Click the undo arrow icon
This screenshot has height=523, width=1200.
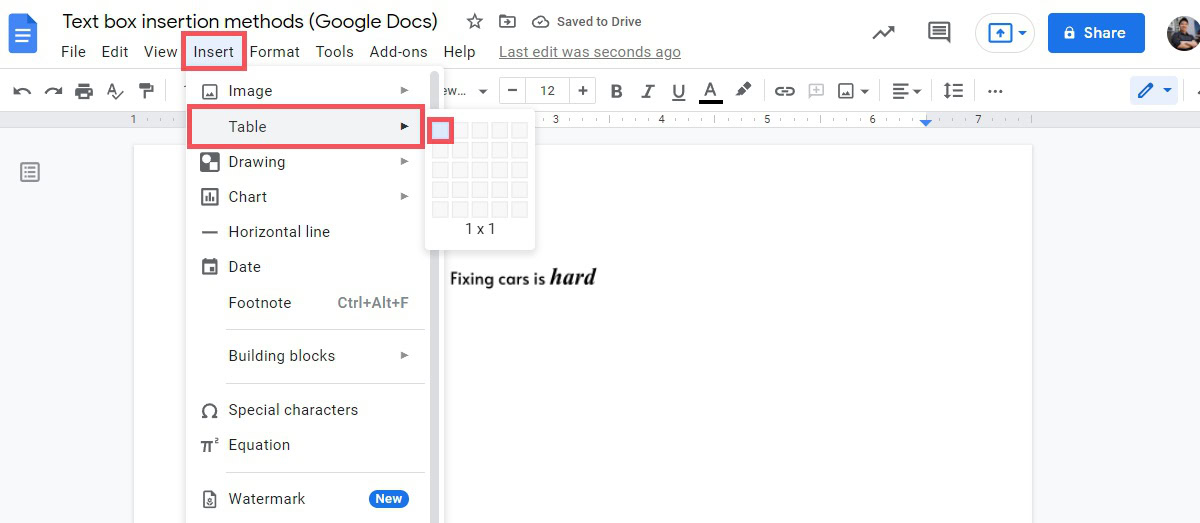22,91
